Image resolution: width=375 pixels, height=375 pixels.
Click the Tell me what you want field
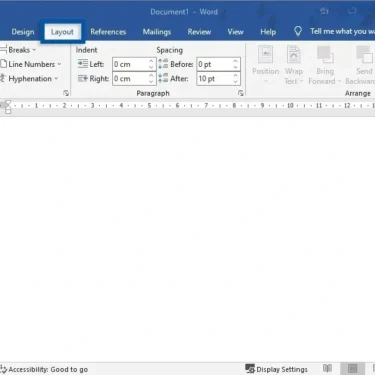(342, 32)
